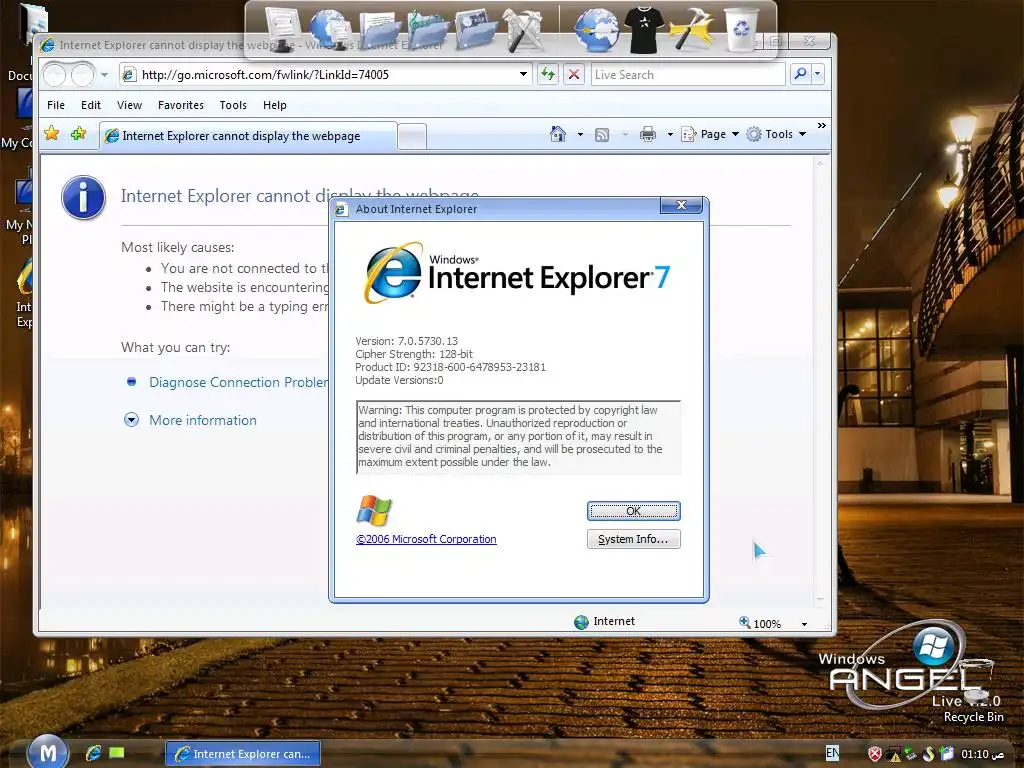This screenshot has width=1024, height=768.
Task: Click the EN language indicator on the taskbar
Action: coord(832,753)
